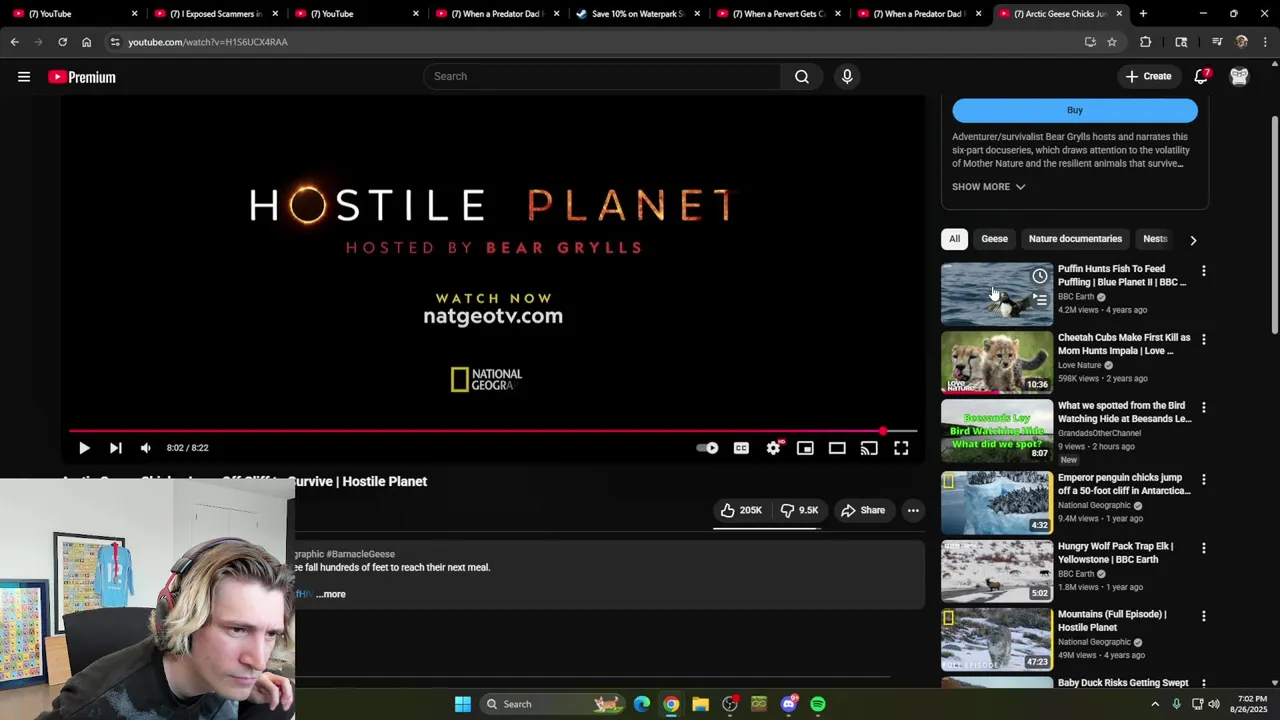Show hidden system tray icons
The height and width of the screenshot is (720, 1280).
click(x=1155, y=704)
